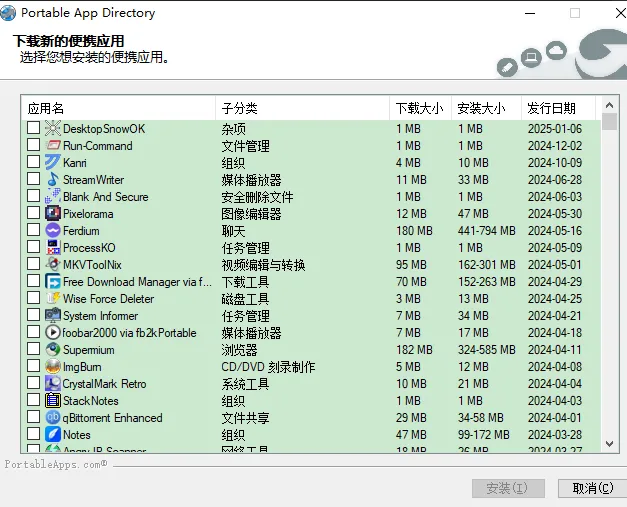Click the Portable App Directory title icon
627x507 pixels.
pyautogui.click(x=8, y=12)
